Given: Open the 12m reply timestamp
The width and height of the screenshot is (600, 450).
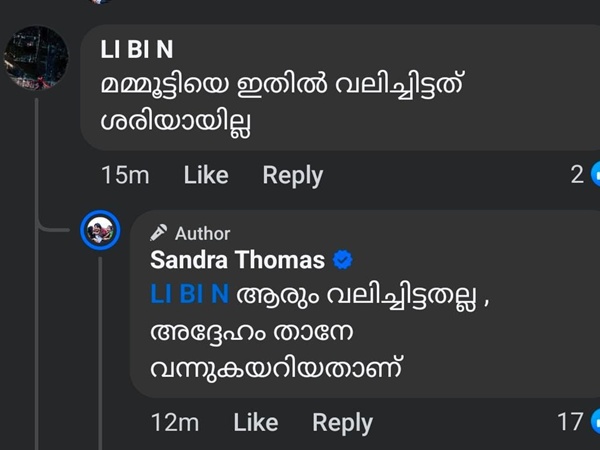Looking at the screenshot, I should click(175, 422).
